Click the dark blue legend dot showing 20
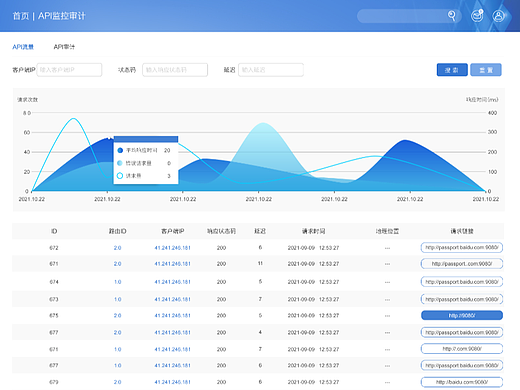The width and height of the screenshot is (520, 390). pos(120,150)
